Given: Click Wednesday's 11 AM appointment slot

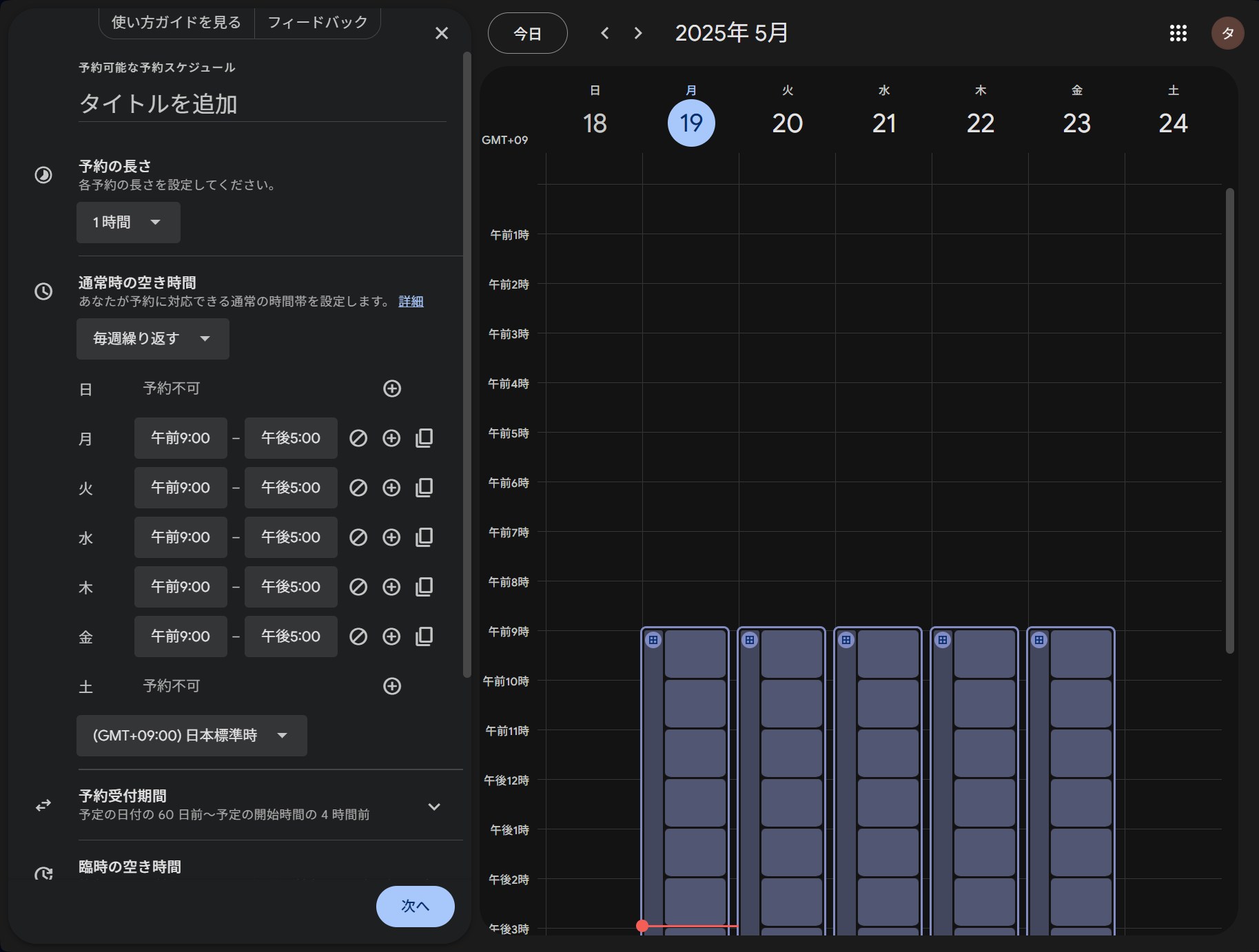Looking at the screenshot, I should [888, 754].
